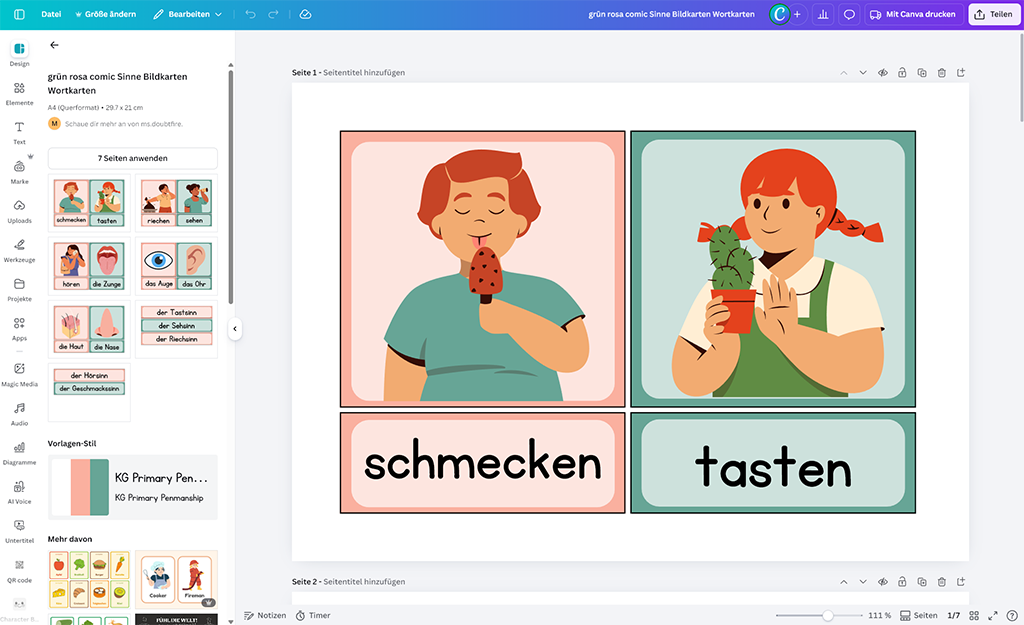1024x625 pixels.
Task: Move Seite 1 up
Action: pos(843,72)
